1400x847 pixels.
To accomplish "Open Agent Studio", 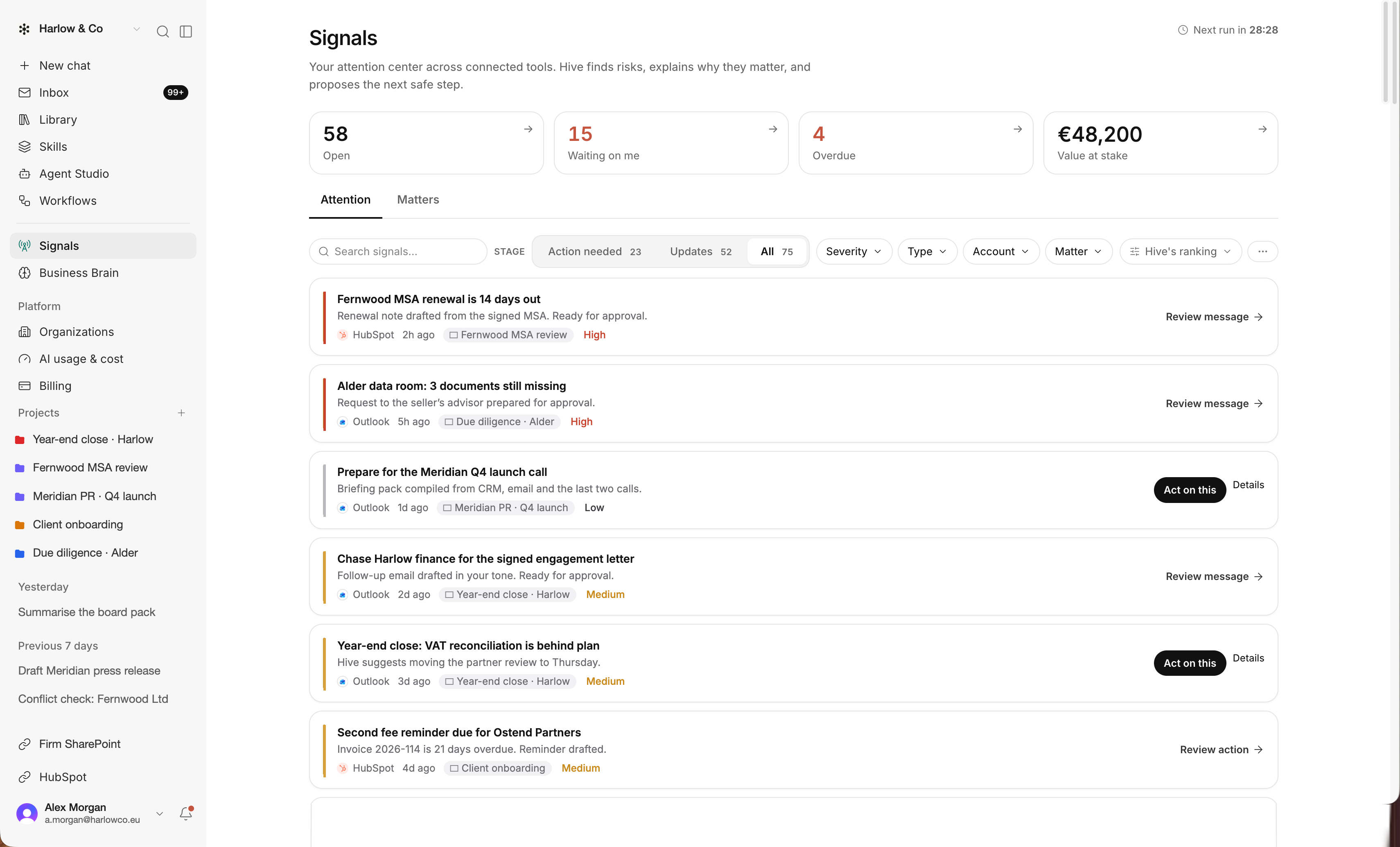I will [x=103, y=173].
